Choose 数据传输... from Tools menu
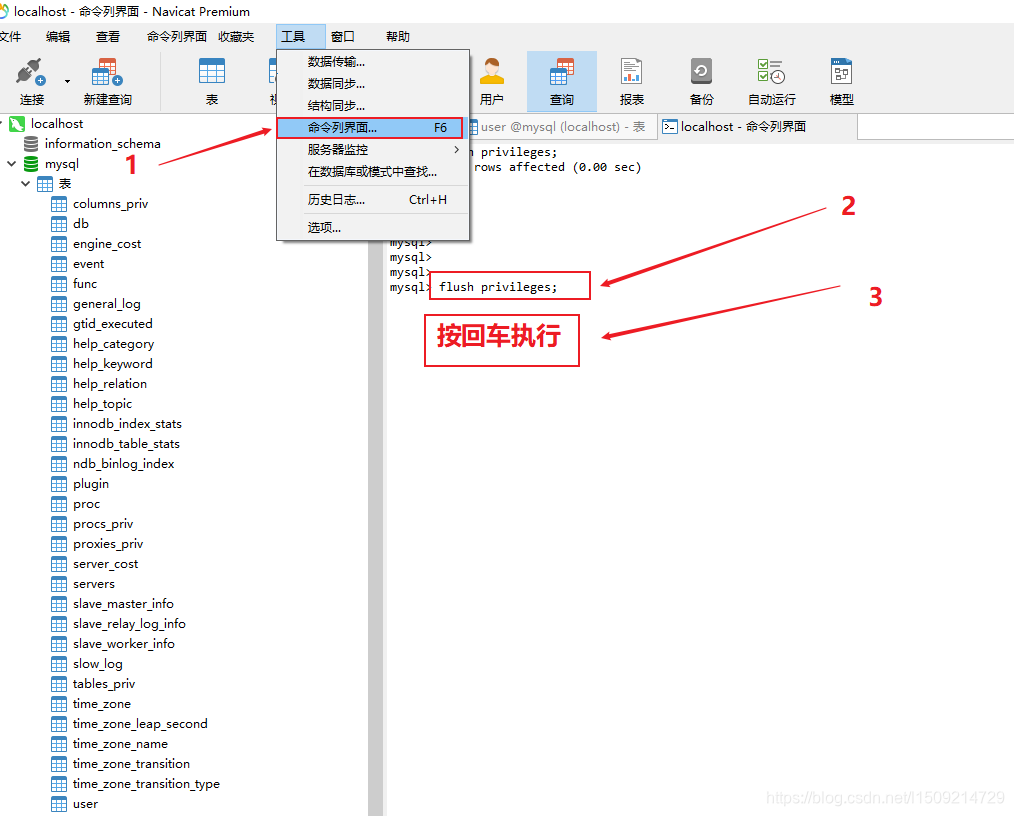This screenshot has height=816, width=1014. 372,62
